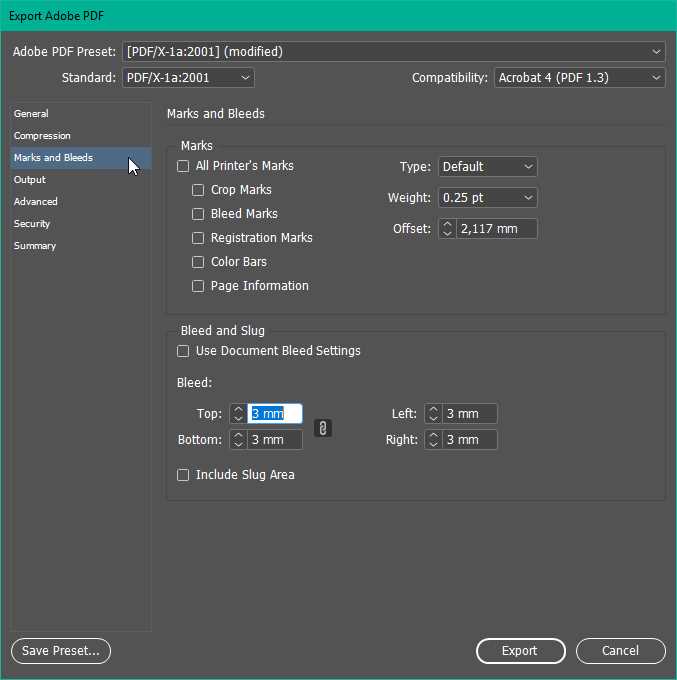This screenshot has width=677, height=680.
Task: Click the Offset stepper arrows
Action: point(447,229)
